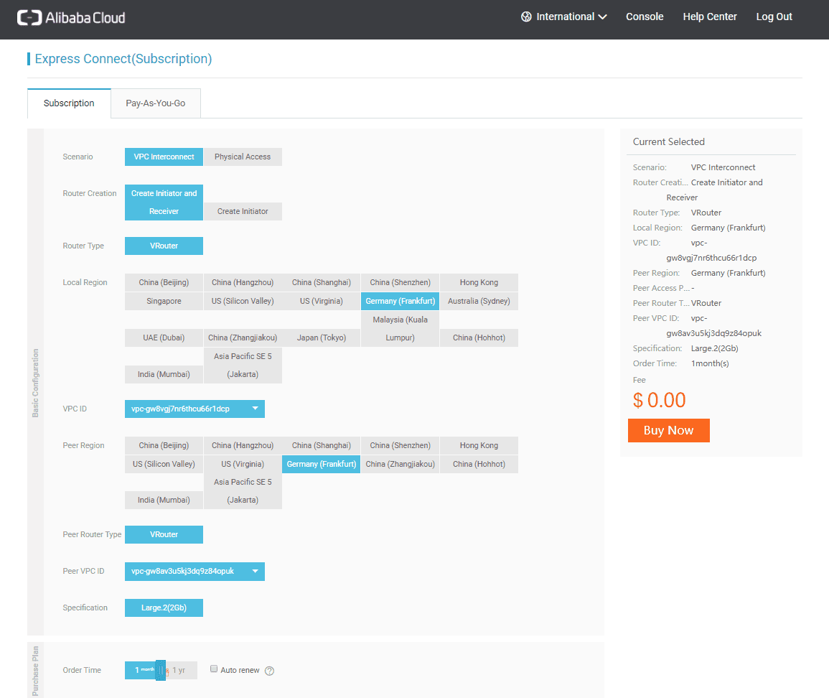Viewport: 829px width, 698px height.
Task: Open the Console link
Action: [644, 17]
